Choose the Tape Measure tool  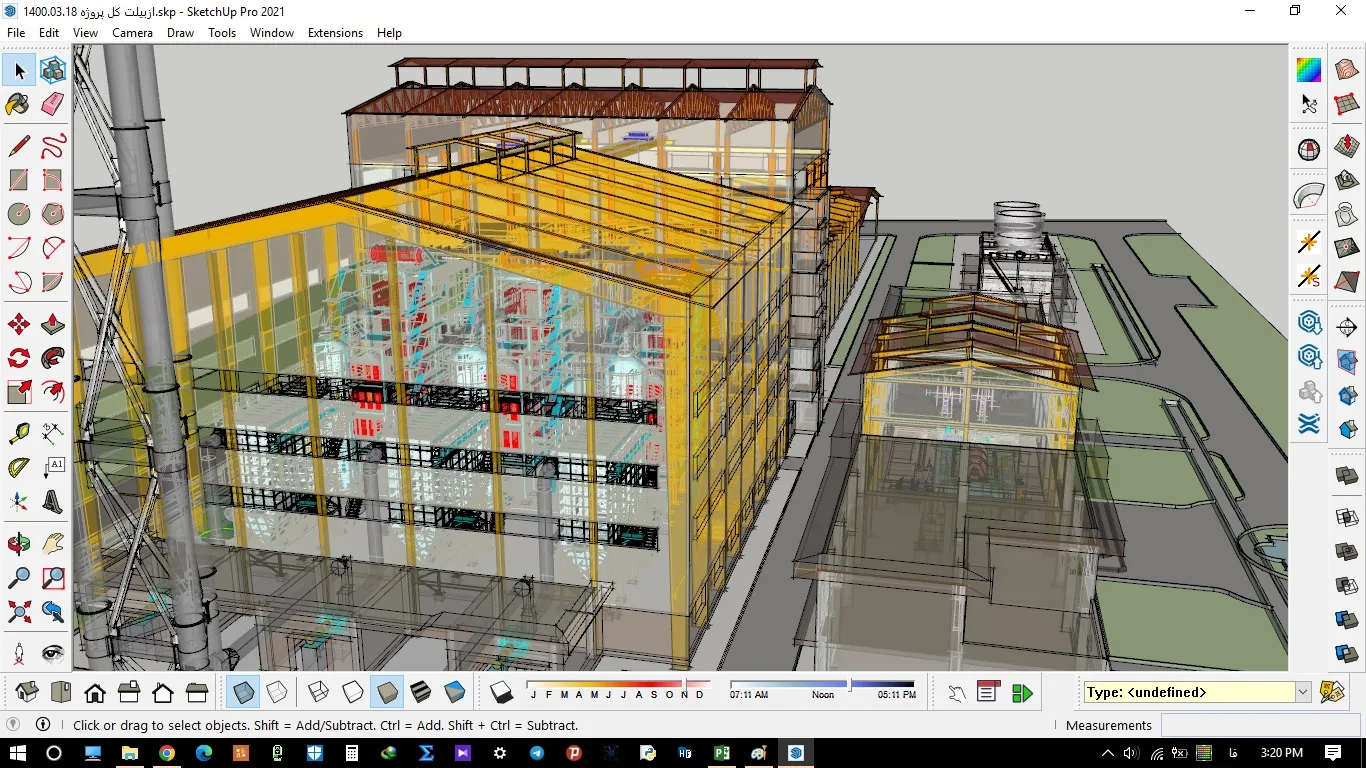18,433
